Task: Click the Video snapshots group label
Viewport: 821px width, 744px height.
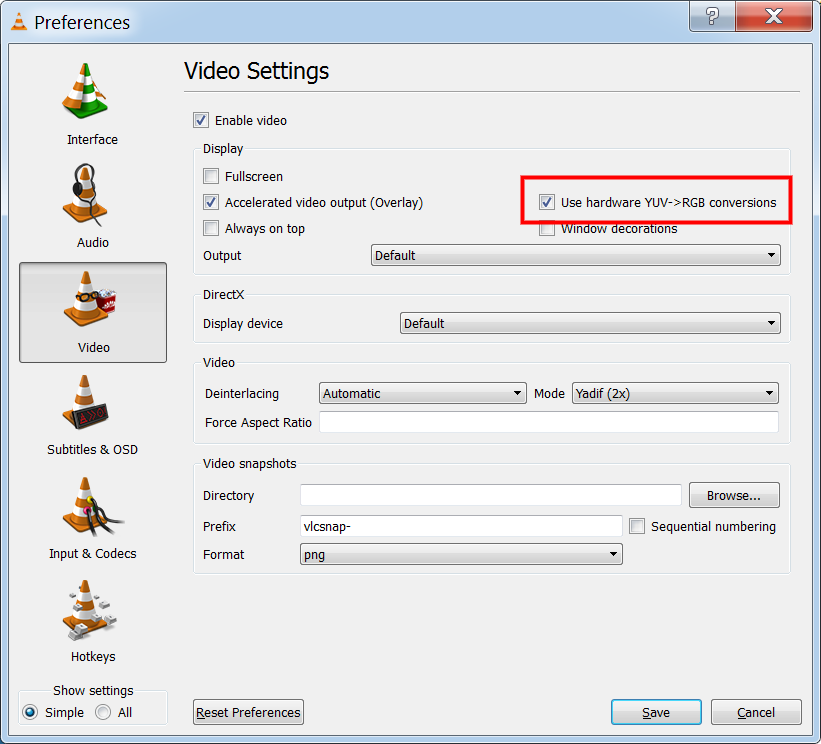Action: tap(249, 463)
